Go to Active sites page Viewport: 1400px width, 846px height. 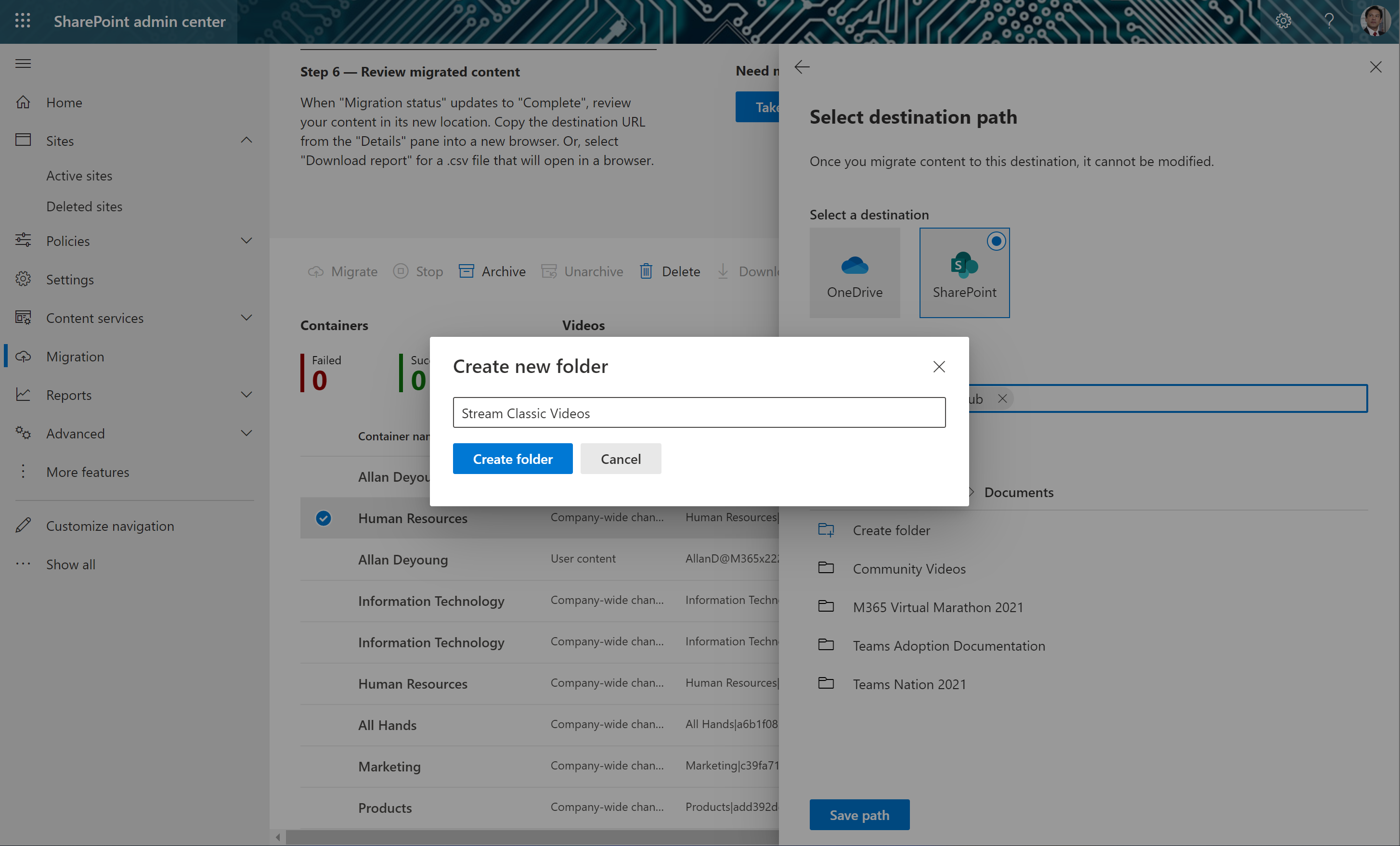click(79, 176)
